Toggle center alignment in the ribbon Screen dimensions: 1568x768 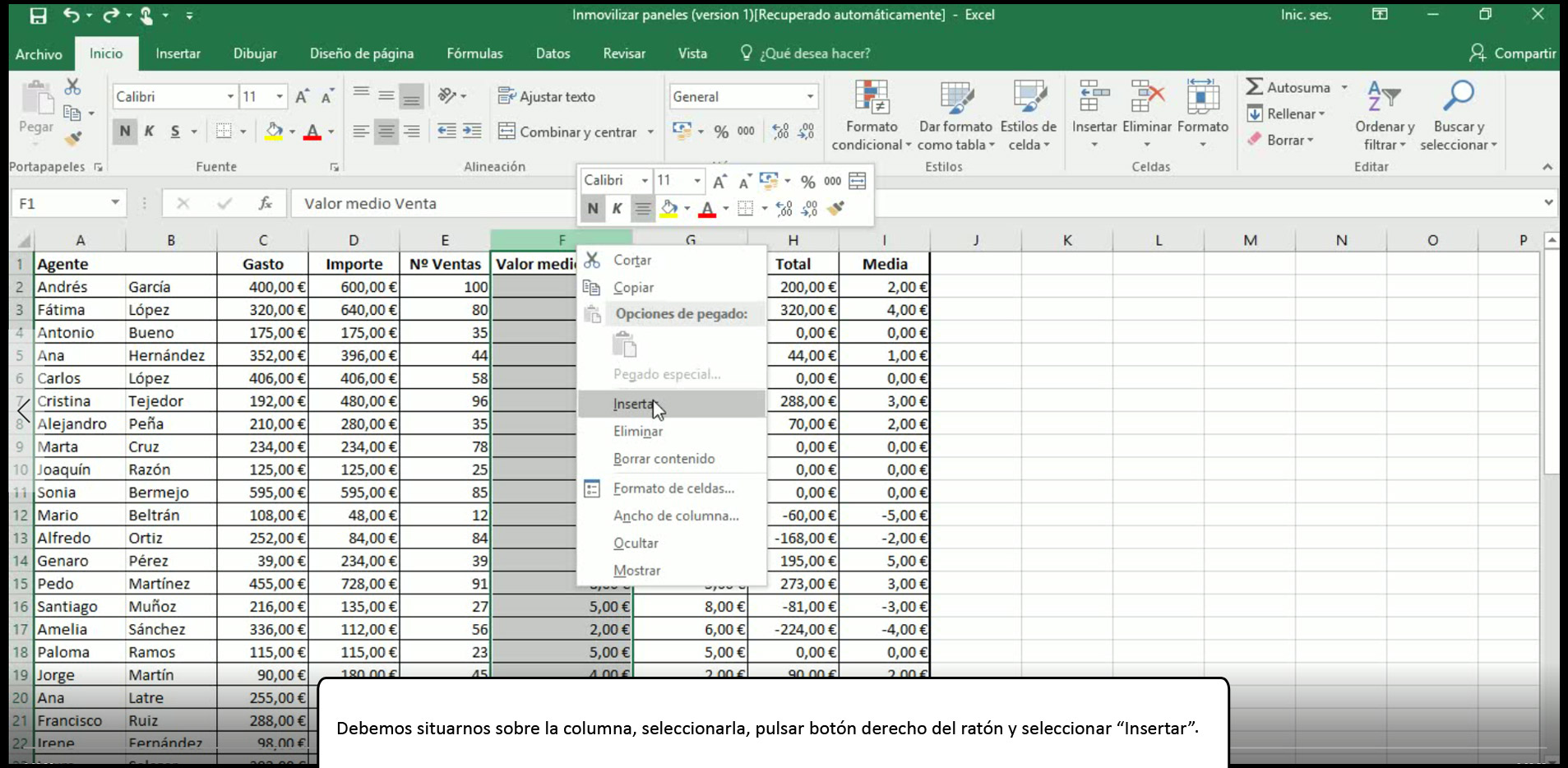pos(386,132)
